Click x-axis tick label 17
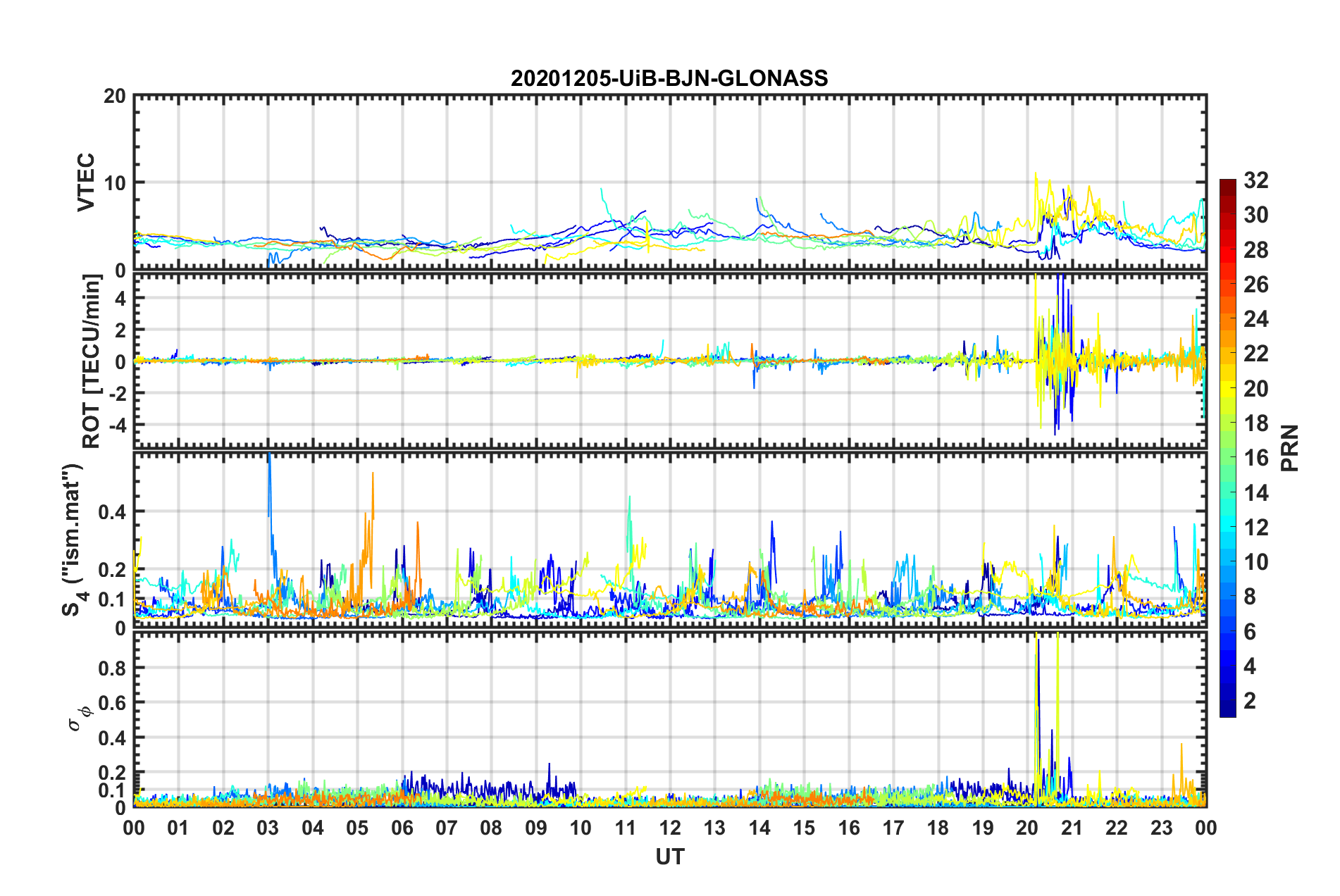 point(893,828)
